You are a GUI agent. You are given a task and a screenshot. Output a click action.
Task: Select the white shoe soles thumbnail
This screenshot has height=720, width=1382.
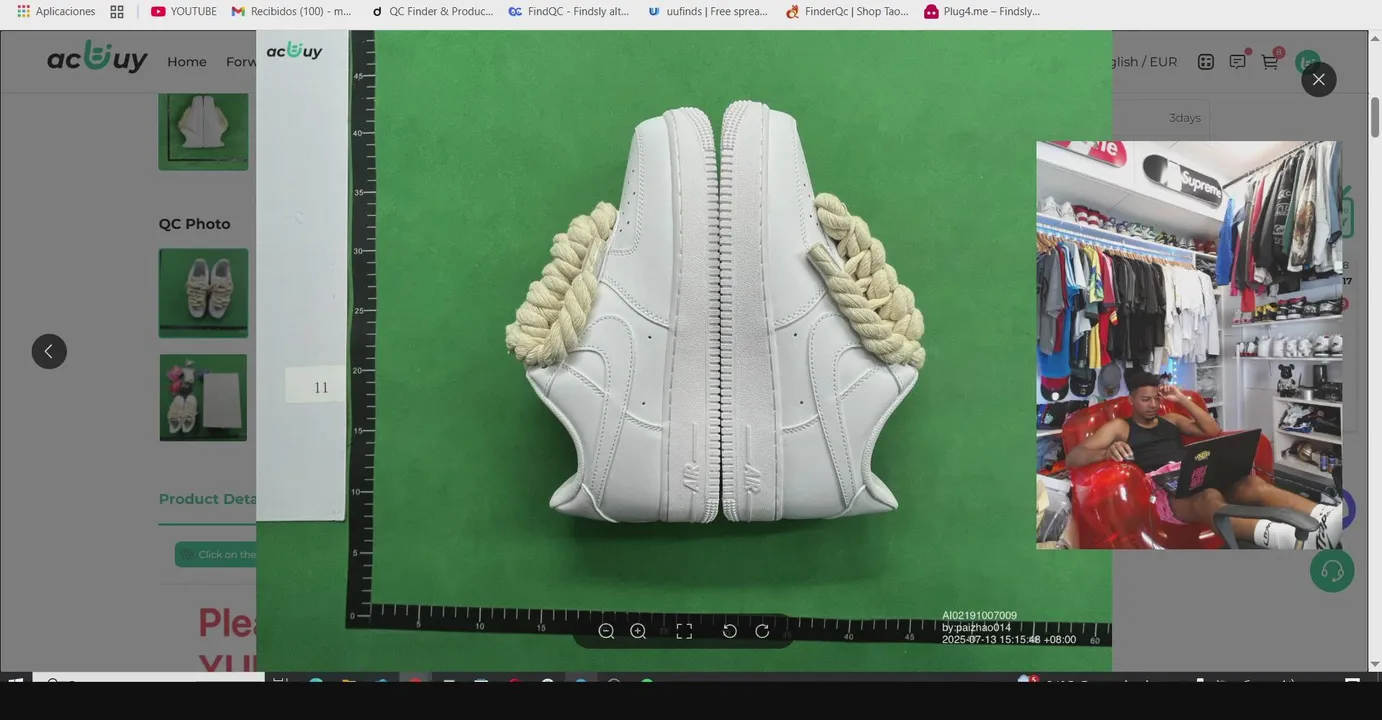[203, 131]
